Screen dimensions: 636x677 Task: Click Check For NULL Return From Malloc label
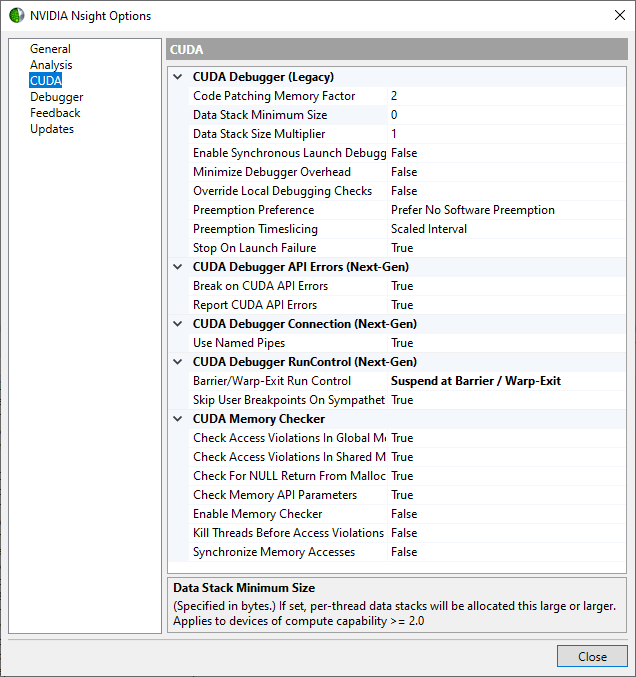click(x=289, y=476)
